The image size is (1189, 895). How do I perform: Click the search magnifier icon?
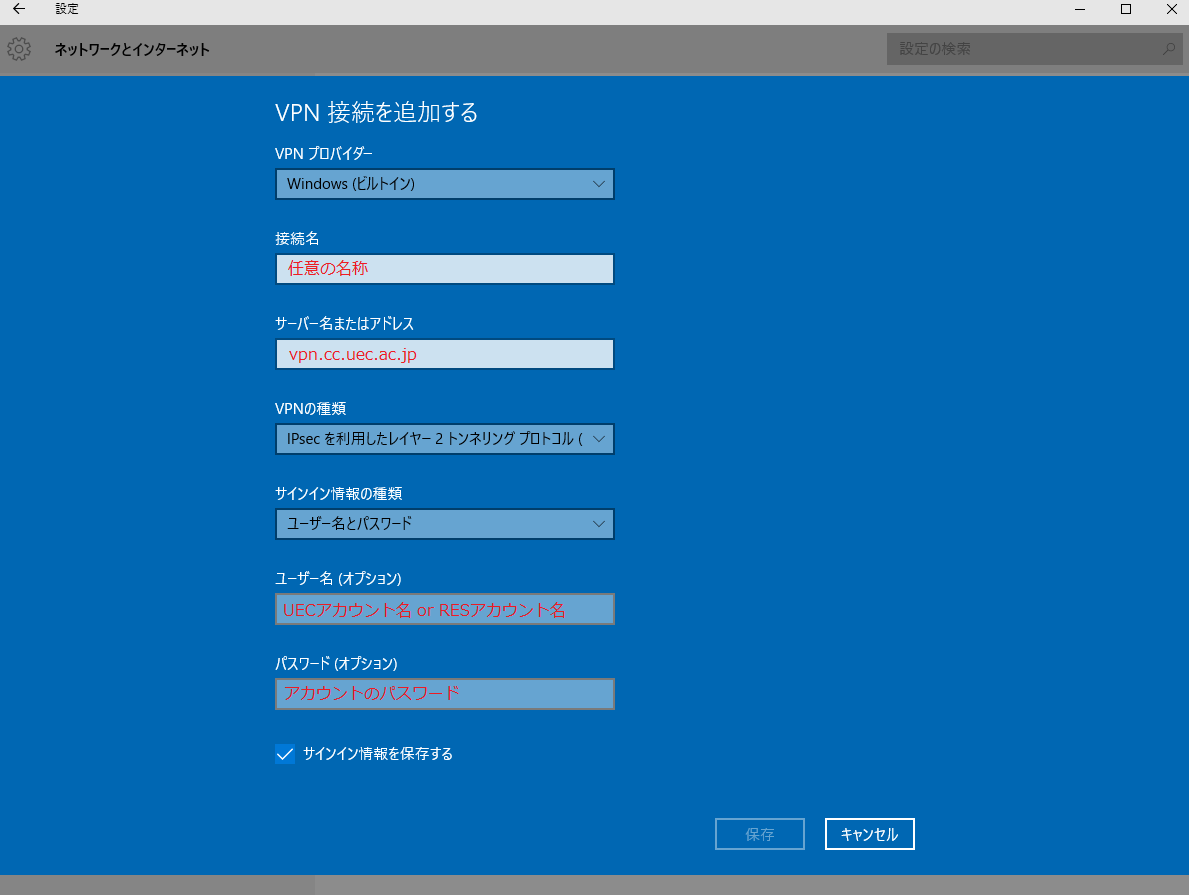coord(1169,49)
